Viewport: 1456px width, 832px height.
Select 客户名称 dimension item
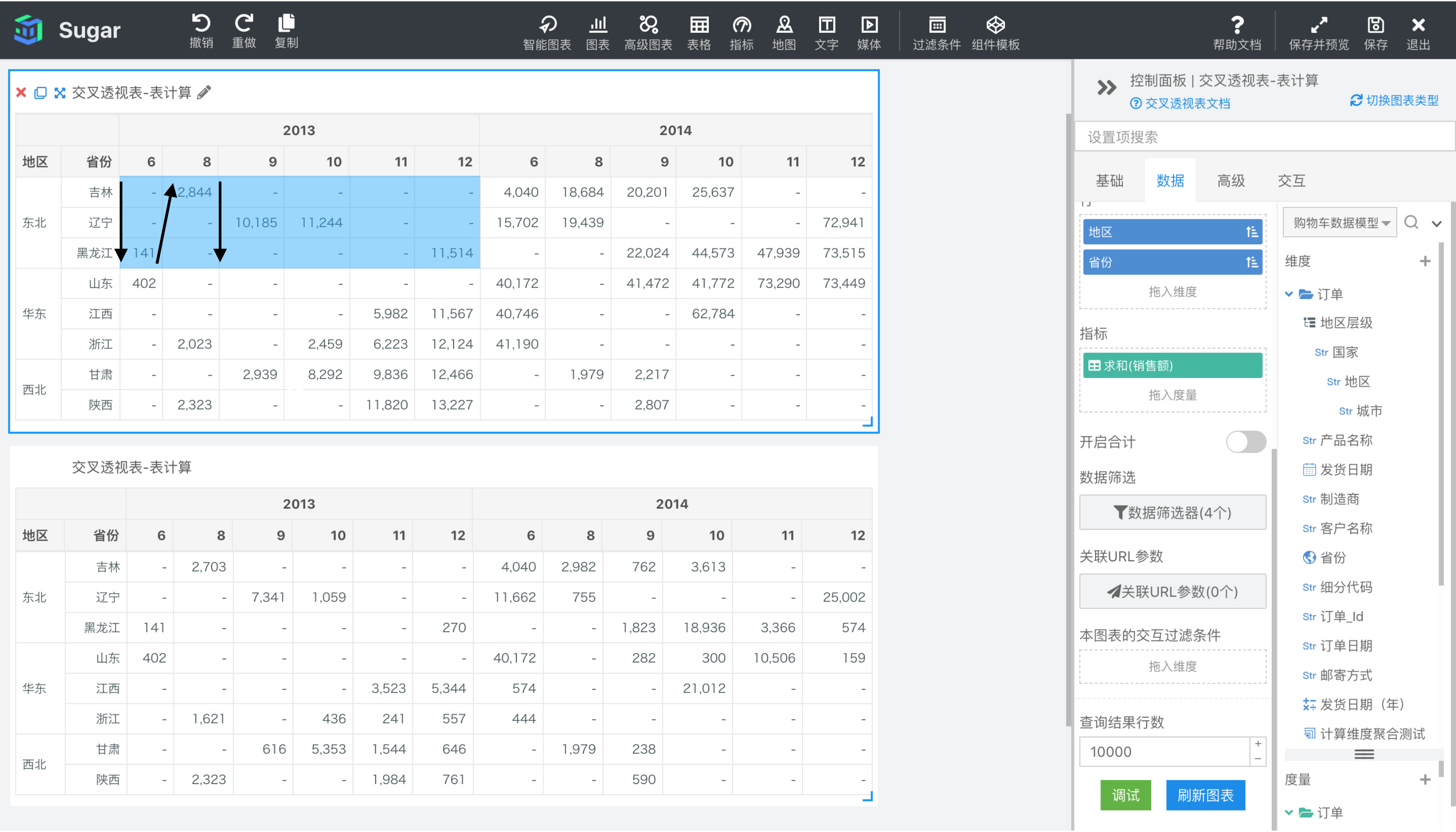[1337, 528]
